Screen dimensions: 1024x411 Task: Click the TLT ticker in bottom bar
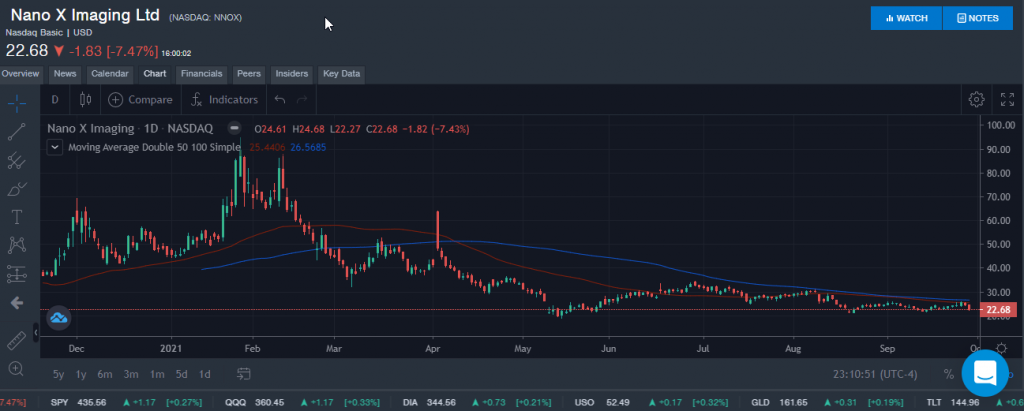click(x=935, y=403)
